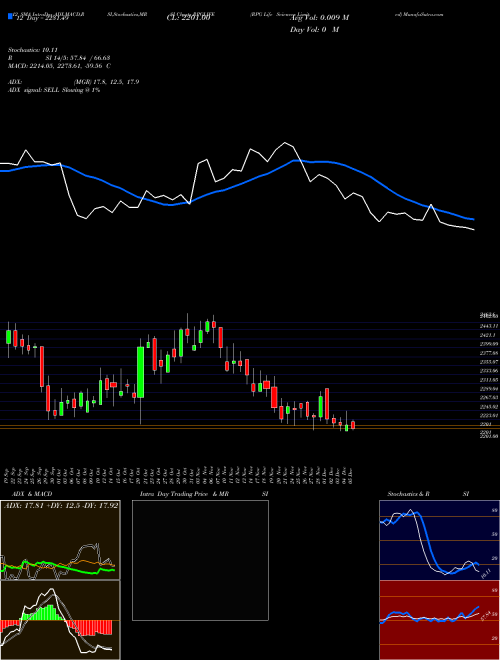The width and height of the screenshot is (500, 660).
Task: Click the MACD histogram panel
Action: pos(61,620)
